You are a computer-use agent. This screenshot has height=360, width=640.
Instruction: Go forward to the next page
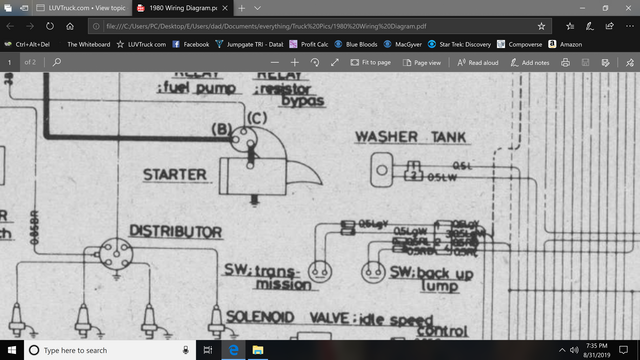(x=30, y=26)
